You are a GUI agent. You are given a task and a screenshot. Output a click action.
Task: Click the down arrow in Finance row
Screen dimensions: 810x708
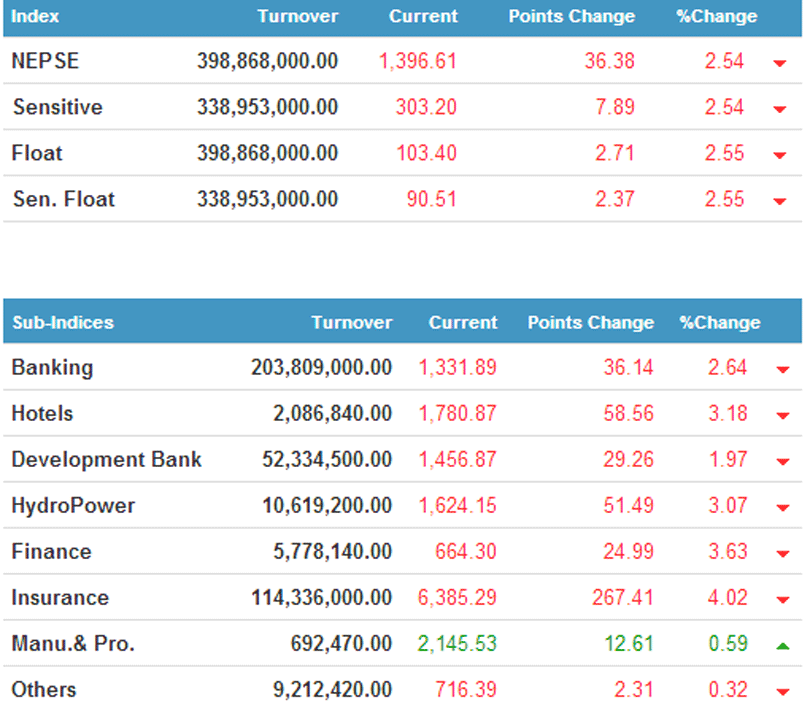click(x=781, y=554)
